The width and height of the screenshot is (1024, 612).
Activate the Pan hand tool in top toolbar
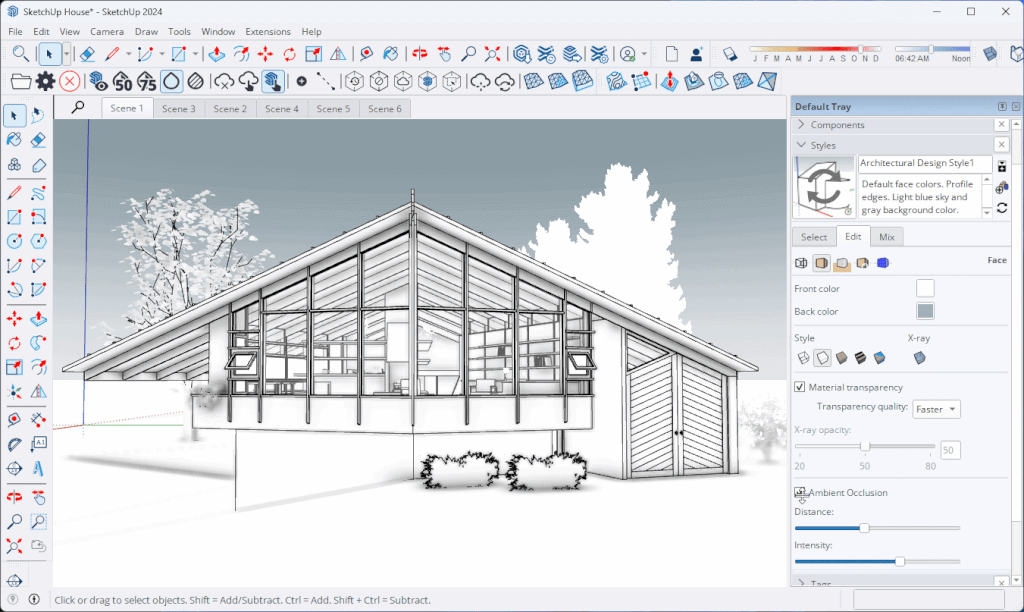444,54
